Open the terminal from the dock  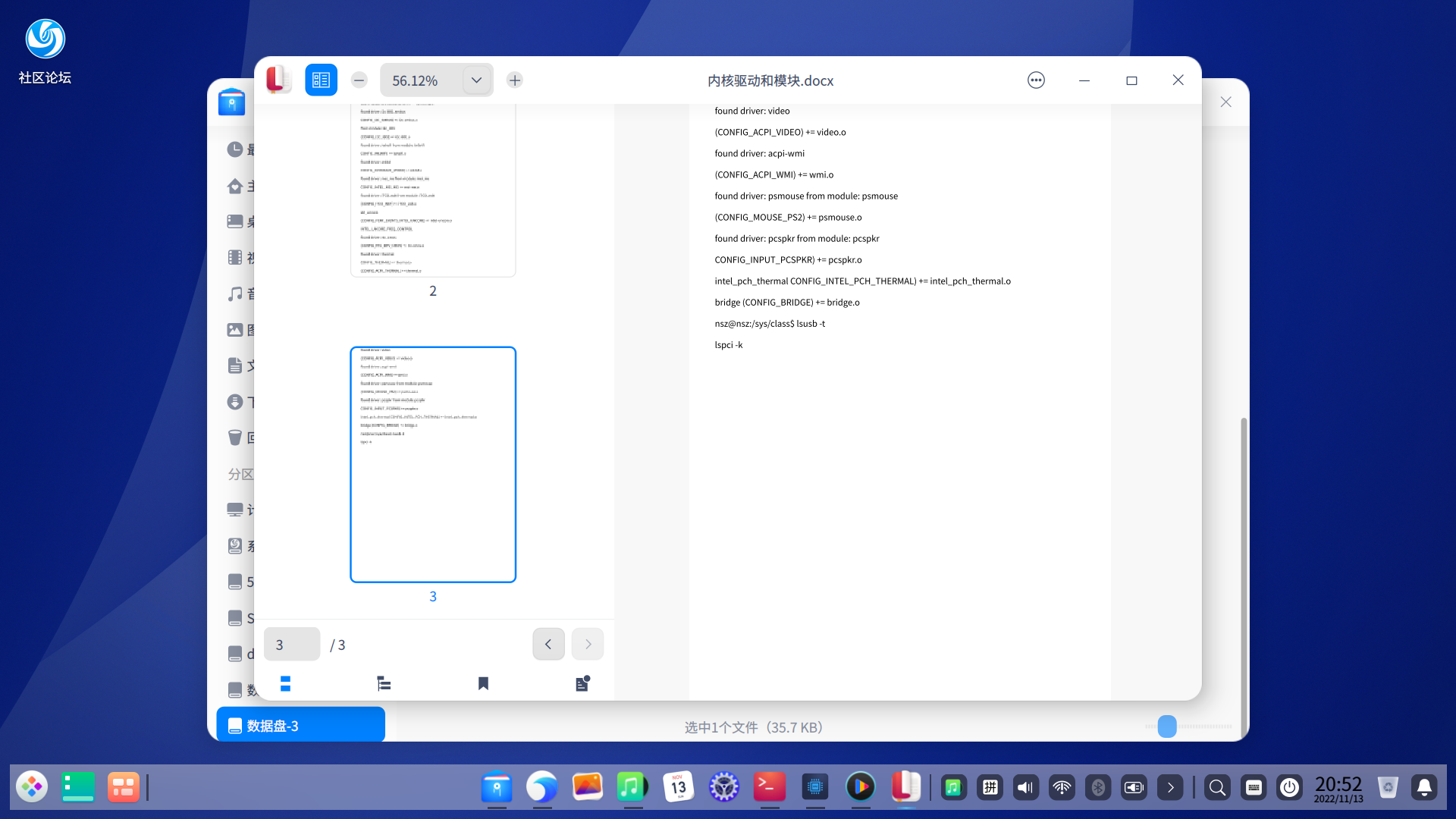(770, 787)
